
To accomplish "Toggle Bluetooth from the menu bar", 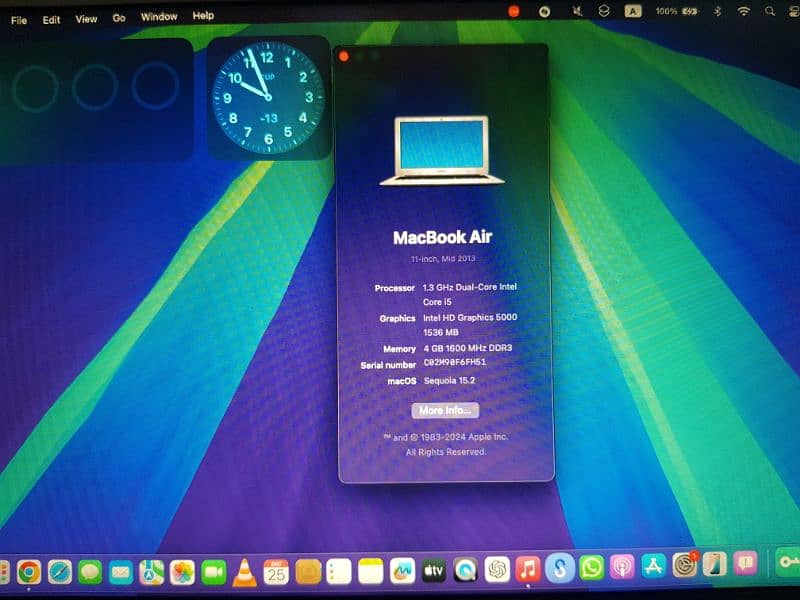I will (x=716, y=11).
